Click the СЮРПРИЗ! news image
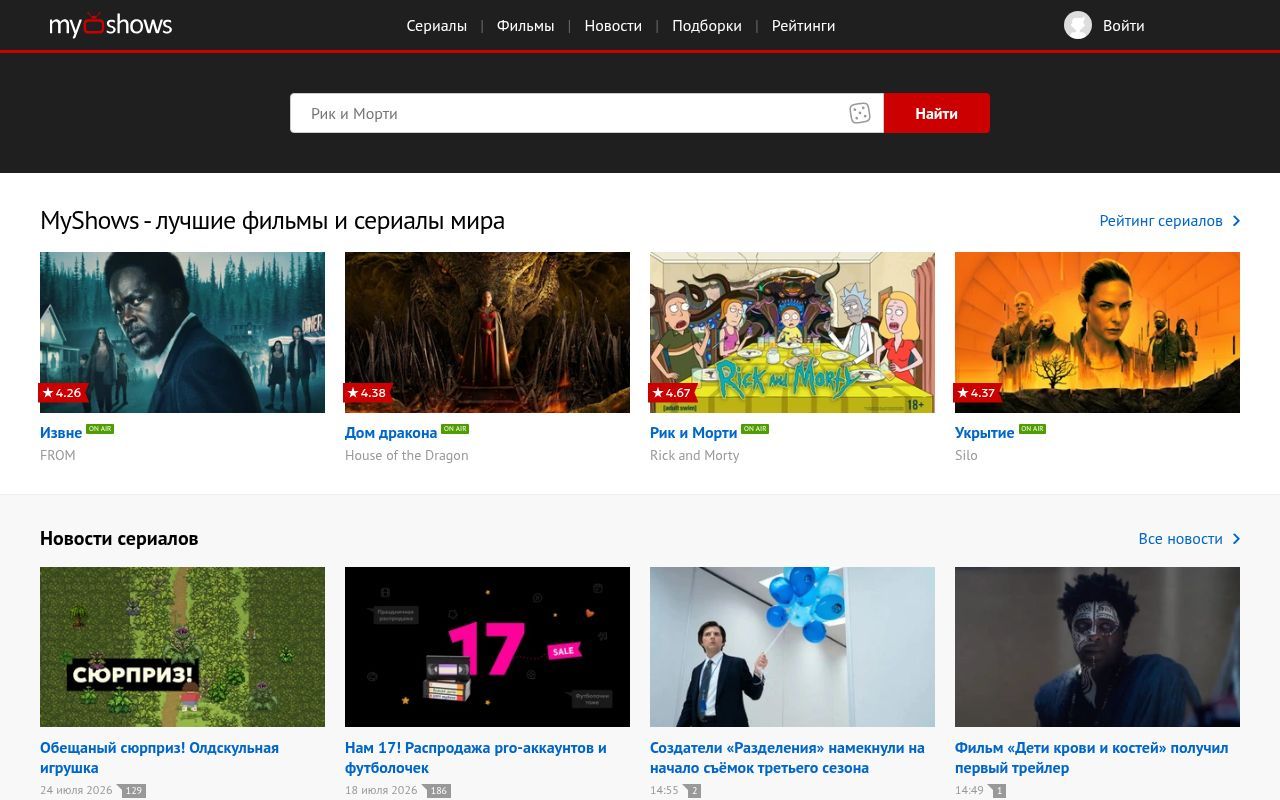This screenshot has width=1280, height=800. [182, 647]
